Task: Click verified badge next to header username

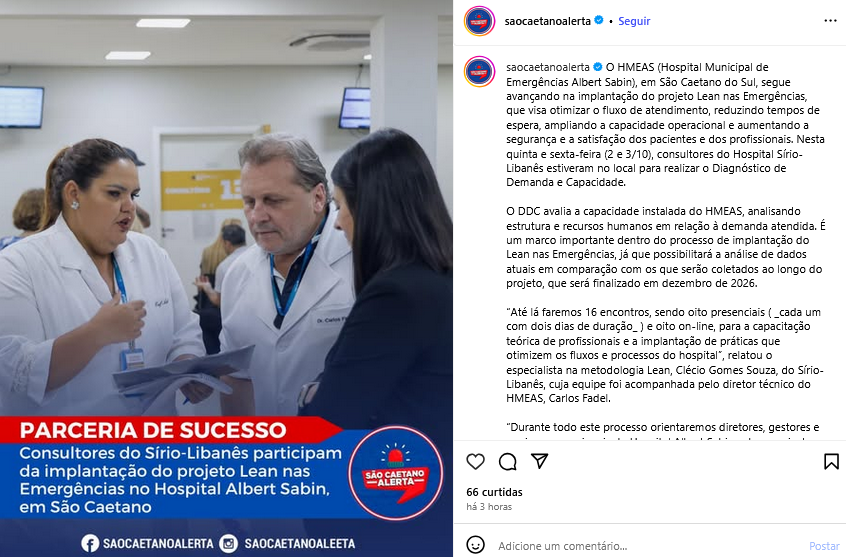Action: pyautogui.click(x=598, y=21)
